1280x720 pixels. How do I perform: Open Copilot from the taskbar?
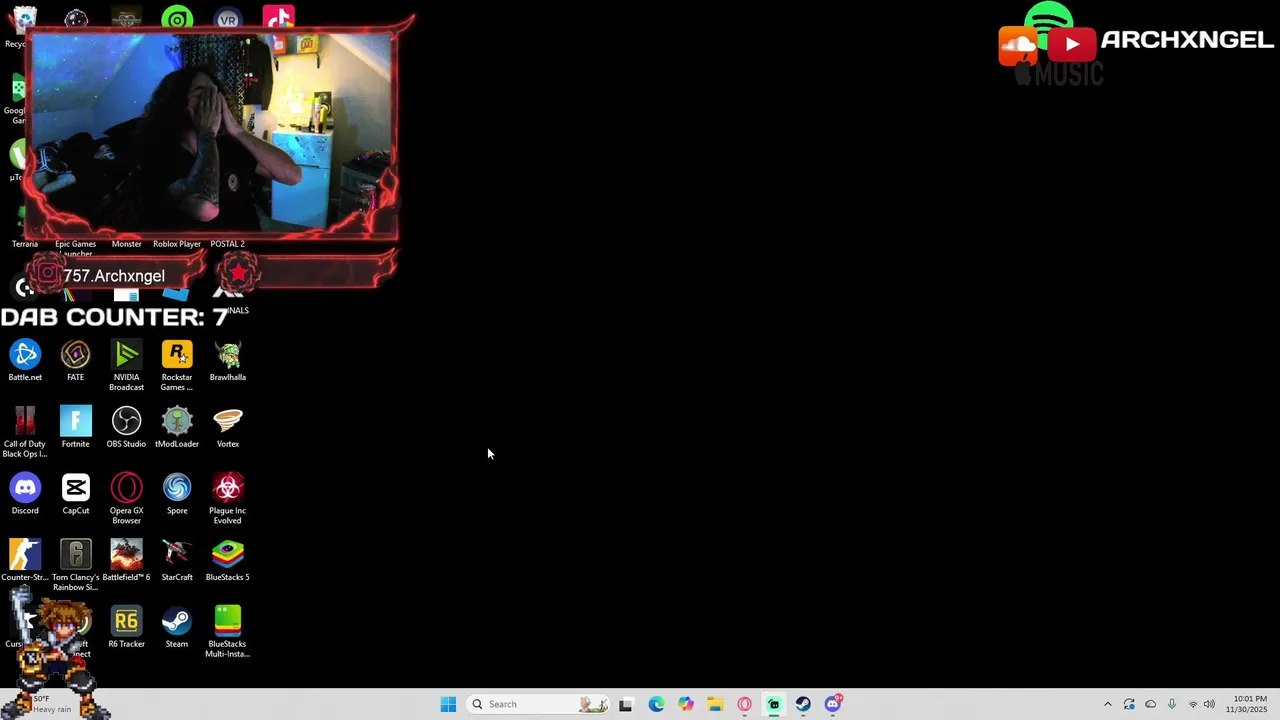tap(685, 704)
